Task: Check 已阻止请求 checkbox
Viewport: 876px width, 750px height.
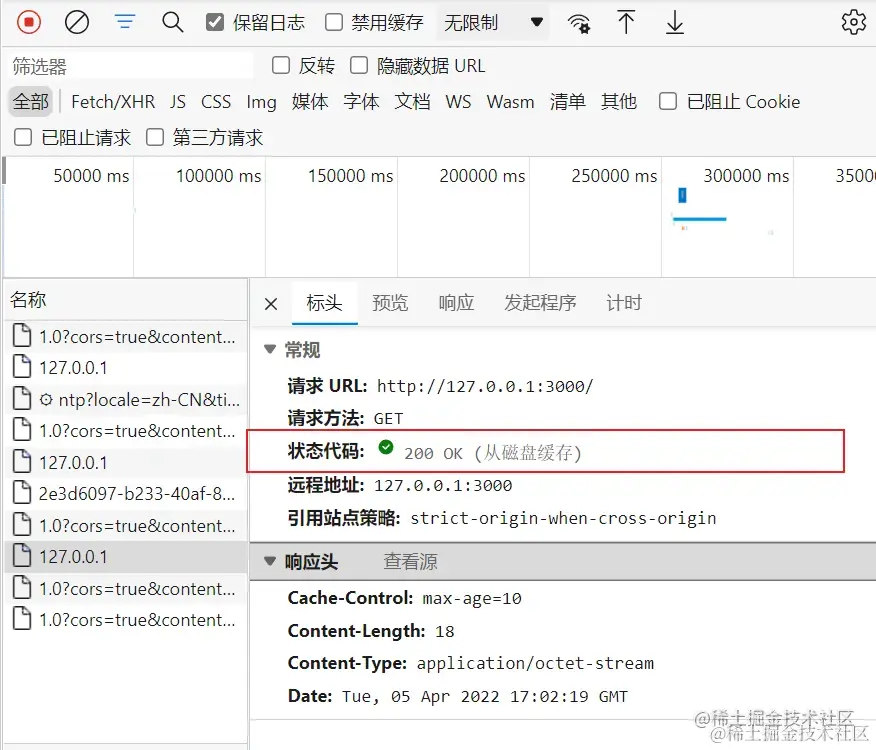Action: coord(23,137)
